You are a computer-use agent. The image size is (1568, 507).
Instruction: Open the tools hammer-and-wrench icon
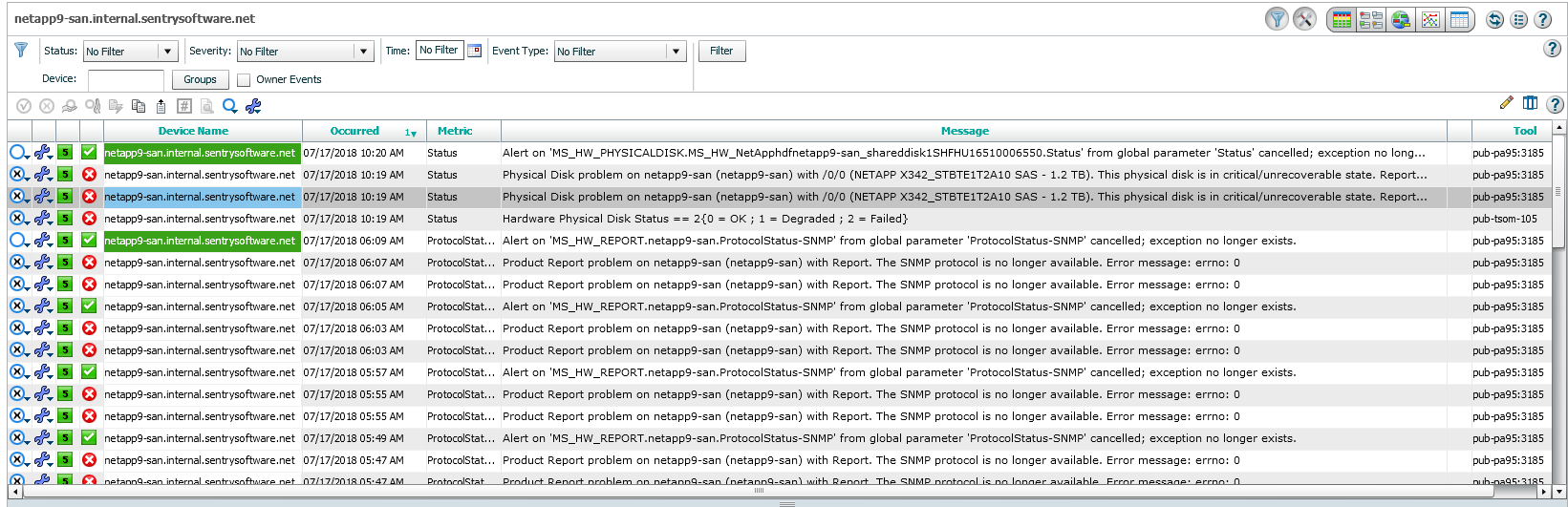(x=1304, y=19)
